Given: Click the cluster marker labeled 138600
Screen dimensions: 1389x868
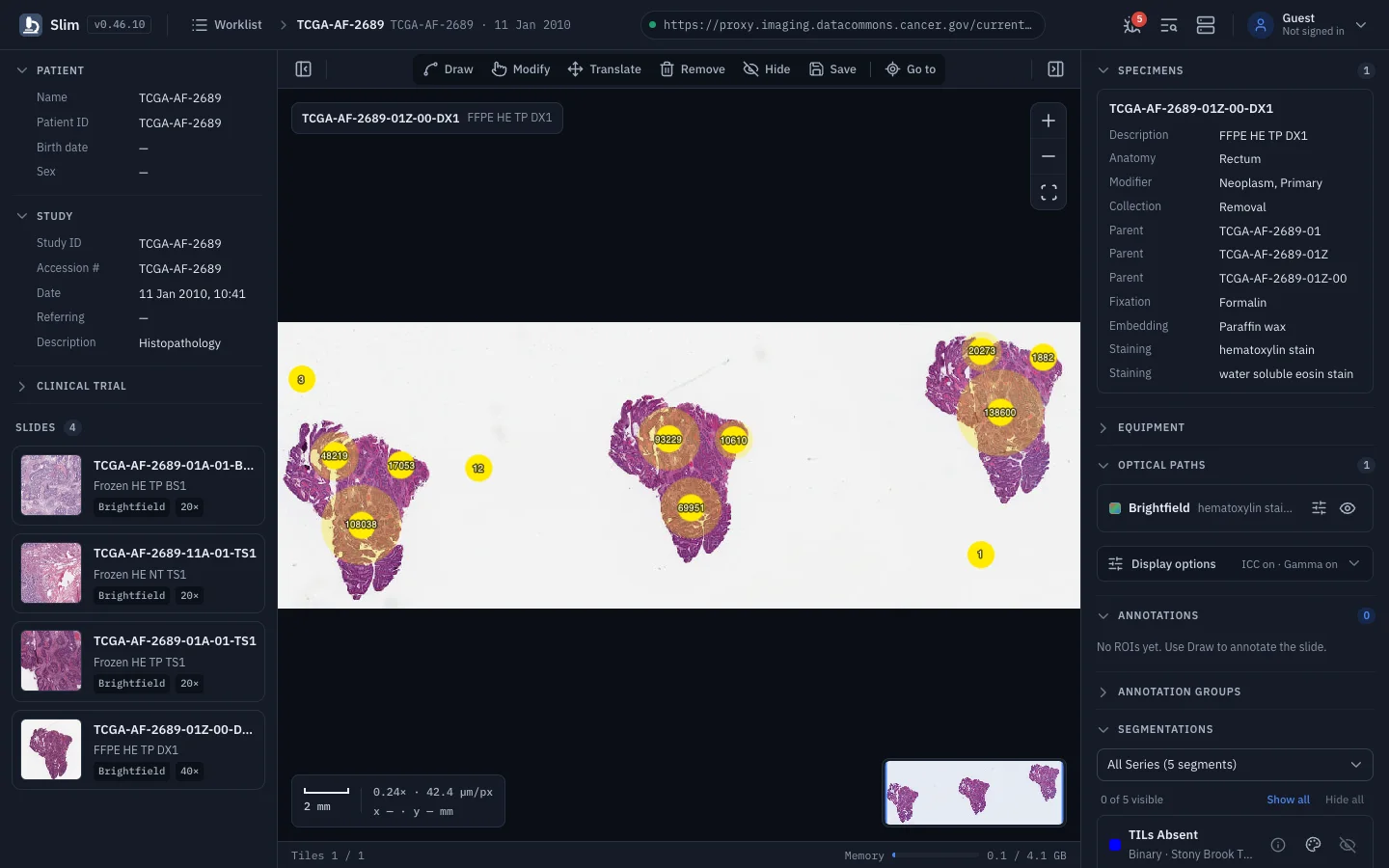Looking at the screenshot, I should 1000,412.
